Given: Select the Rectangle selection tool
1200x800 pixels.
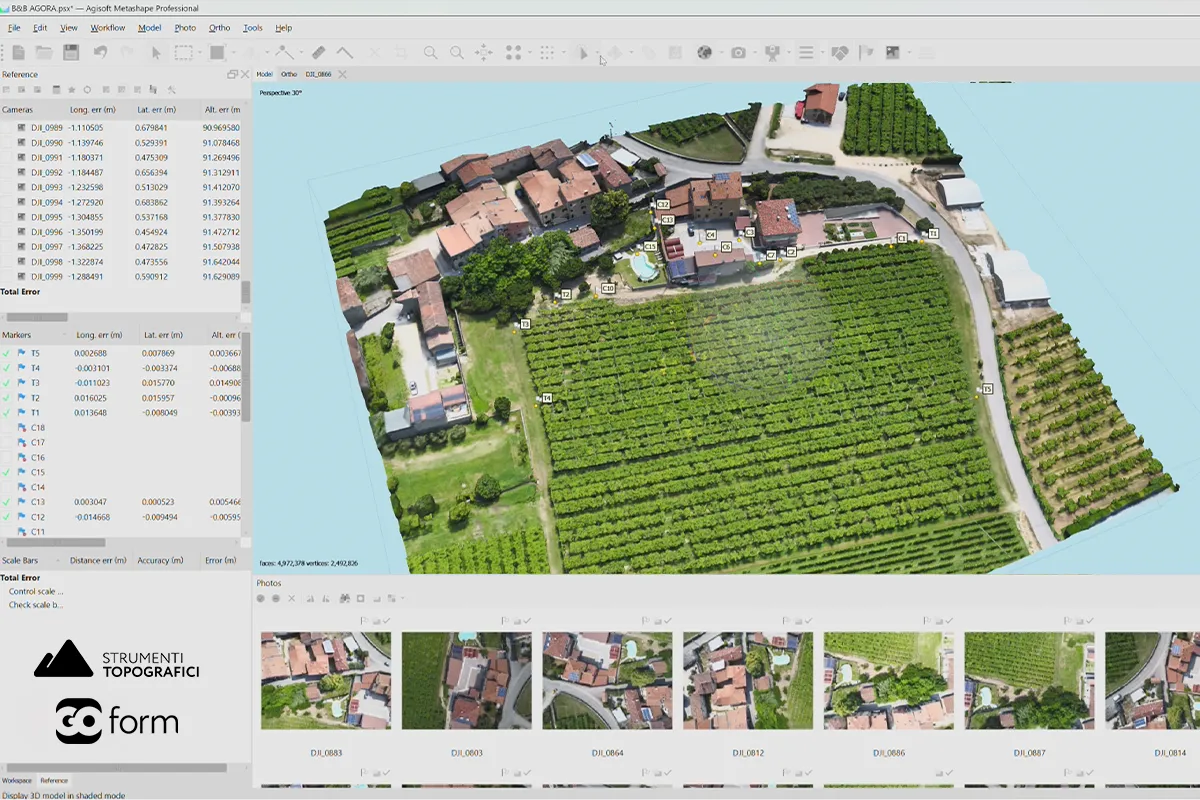Looking at the screenshot, I should click(x=184, y=52).
